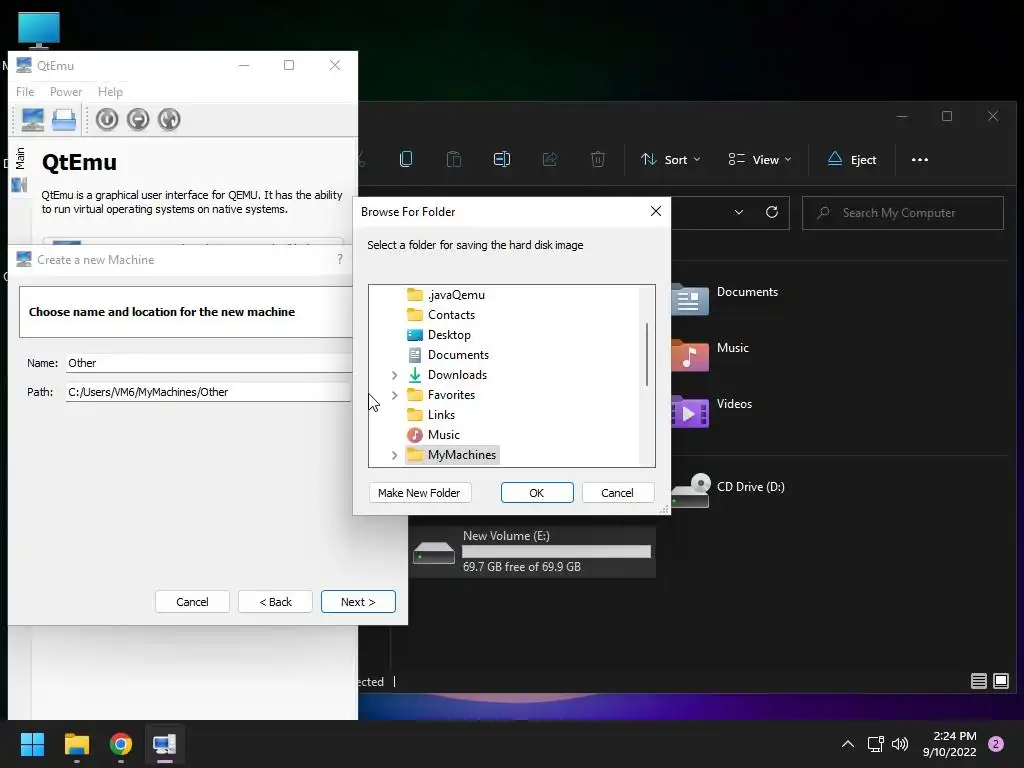Show hidden tray icons chevron
The image size is (1024, 768).
tap(848, 744)
